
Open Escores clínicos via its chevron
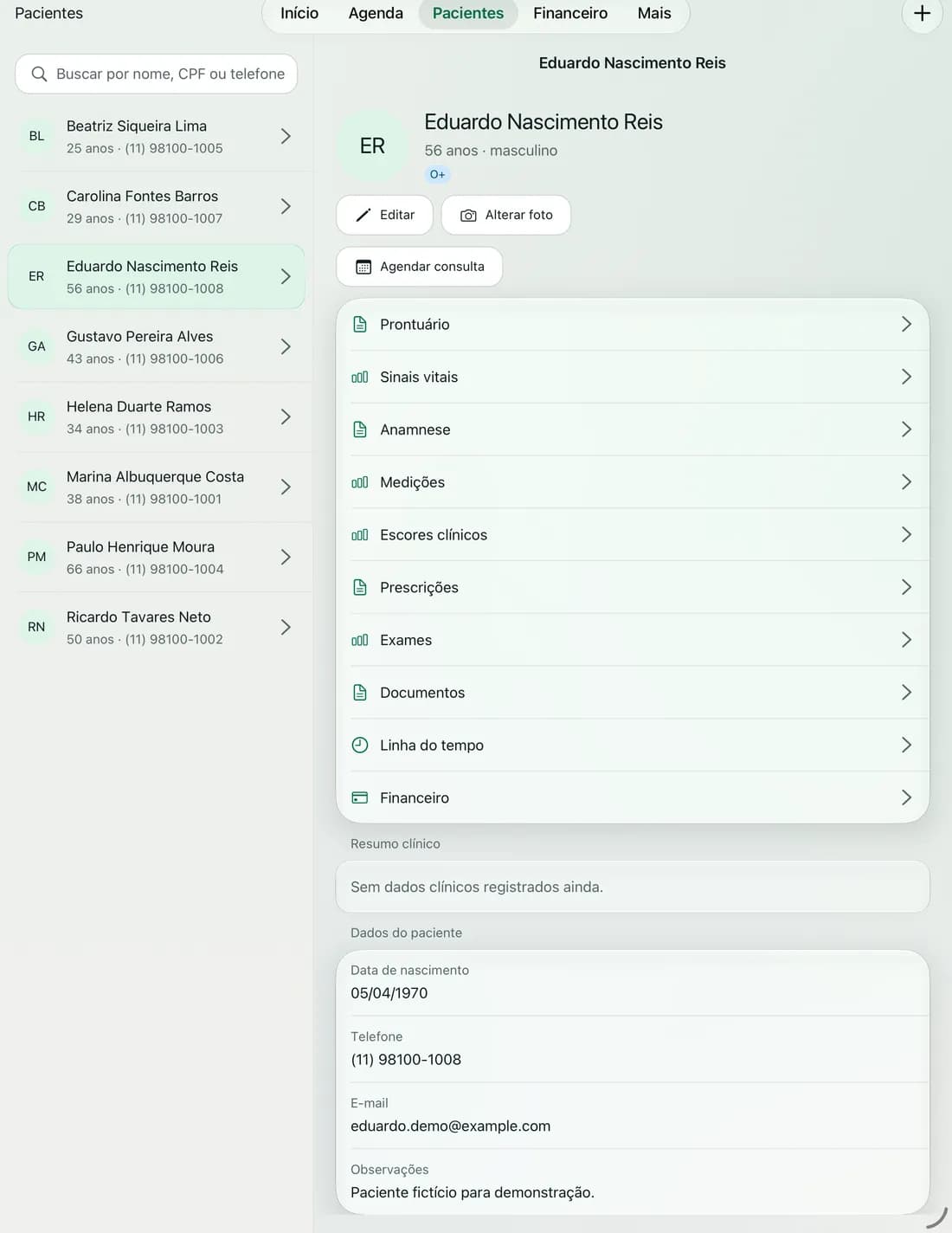pos(906,534)
